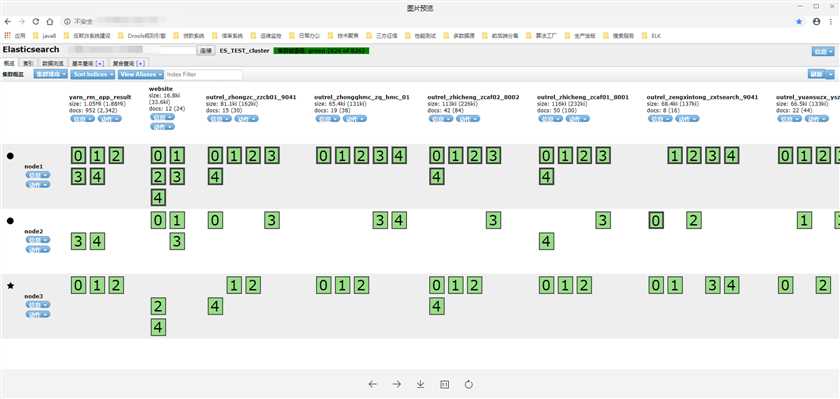Viewport: 840px width, 399px height.
Task: Open the View Aliases dropdown
Action: click(x=140, y=74)
